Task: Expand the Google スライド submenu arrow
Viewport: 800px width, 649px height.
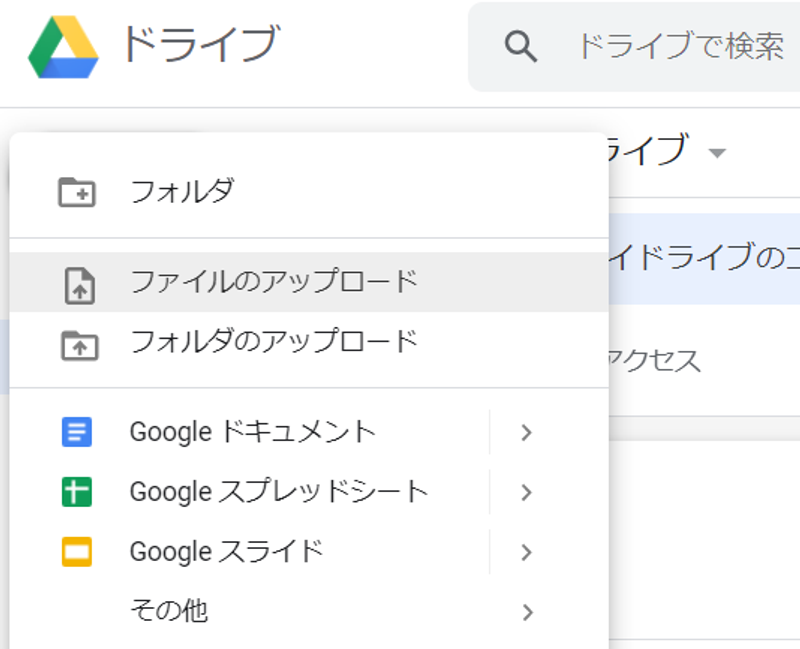Action: click(x=528, y=551)
